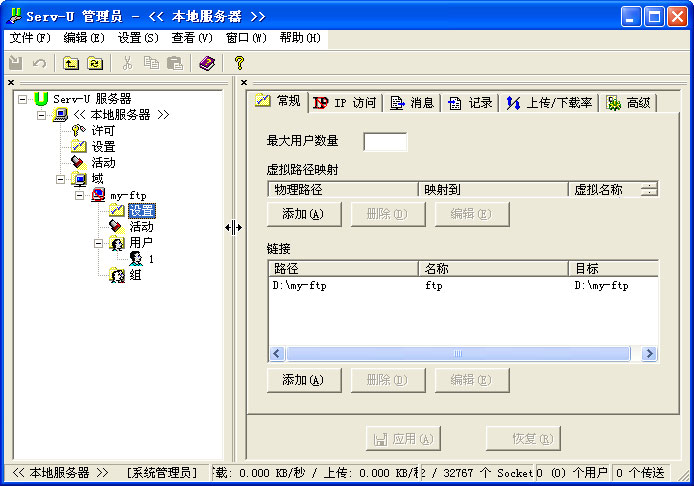The width and height of the screenshot is (694, 486).
Task: Open the server-level 设置 node
Action: (x=103, y=147)
